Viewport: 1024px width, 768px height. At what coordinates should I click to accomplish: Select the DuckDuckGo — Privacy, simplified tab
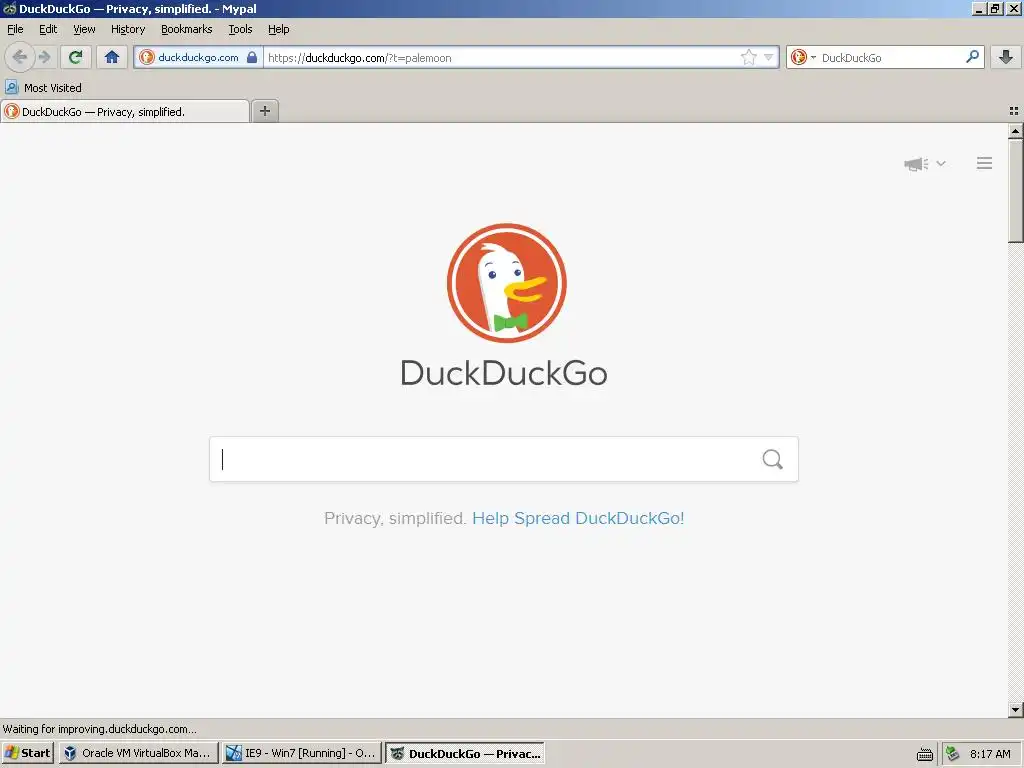pos(125,112)
